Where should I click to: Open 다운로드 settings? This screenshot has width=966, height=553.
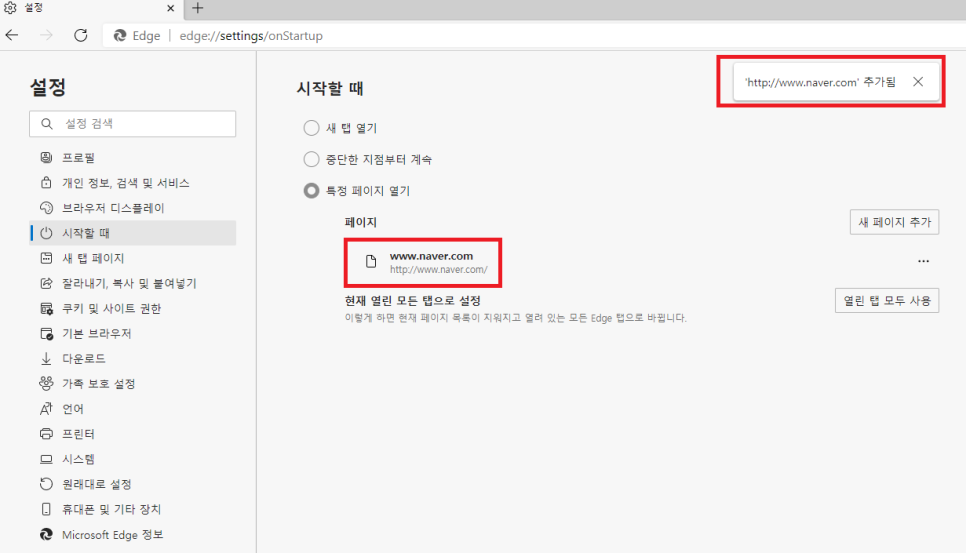tap(132, 358)
